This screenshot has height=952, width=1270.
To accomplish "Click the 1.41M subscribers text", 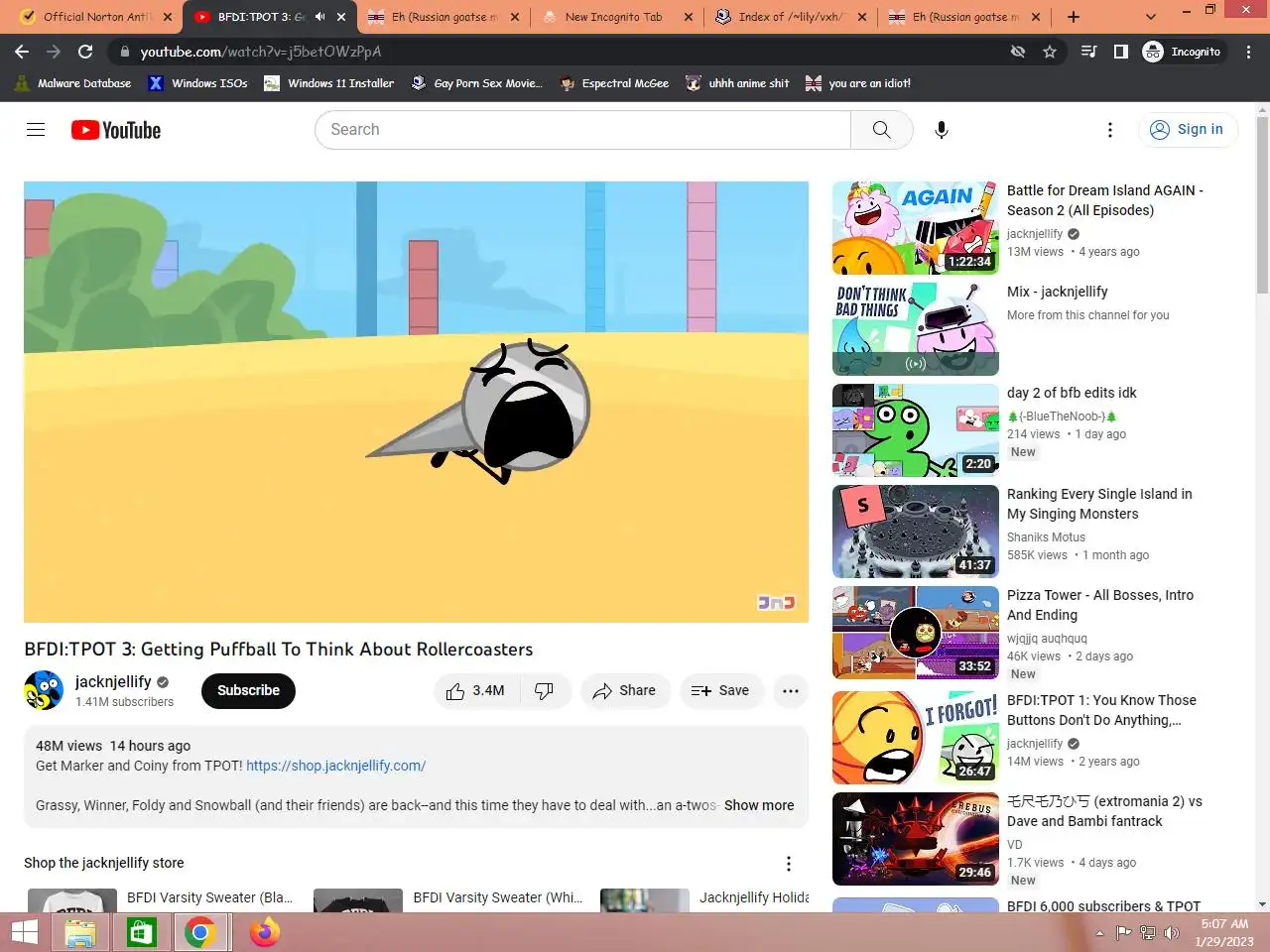I will click(124, 702).
